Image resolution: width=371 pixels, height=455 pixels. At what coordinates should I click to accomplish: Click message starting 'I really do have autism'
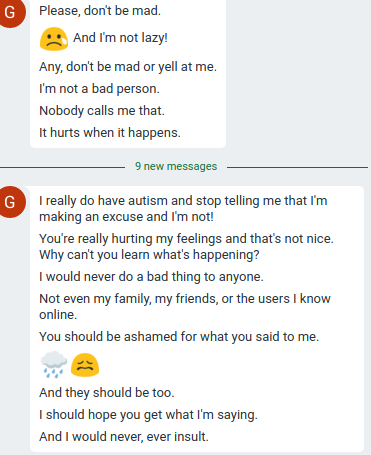click(183, 209)
